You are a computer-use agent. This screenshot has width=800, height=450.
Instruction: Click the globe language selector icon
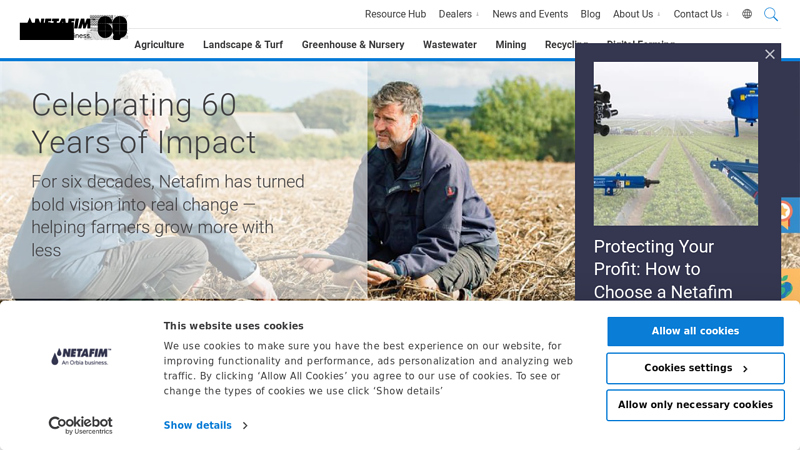pos(747,14)
